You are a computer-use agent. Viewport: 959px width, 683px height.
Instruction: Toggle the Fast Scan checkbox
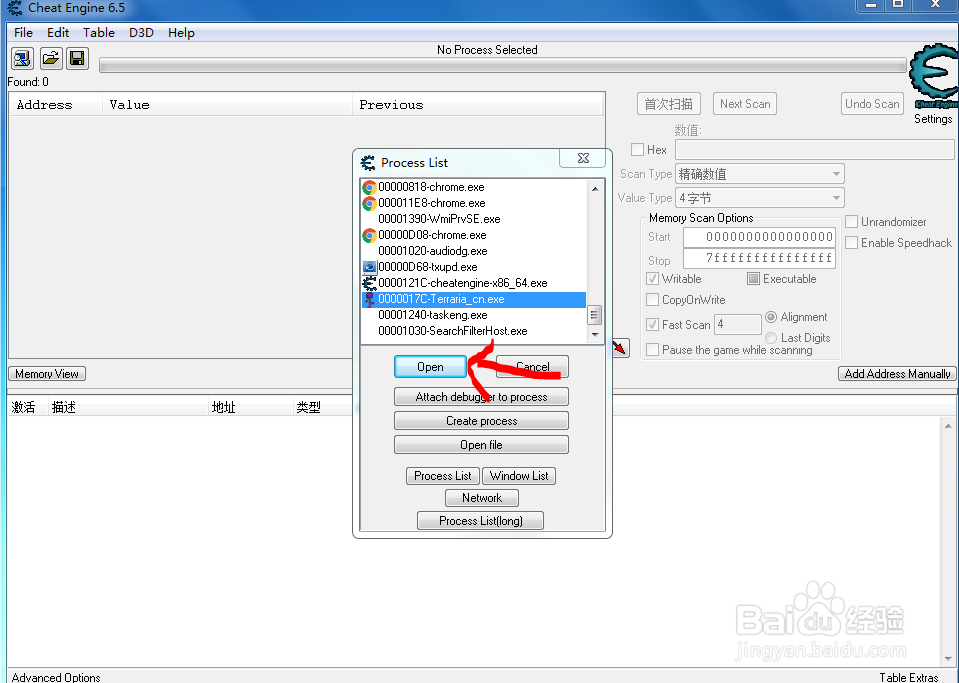pyautogui.click(x=653, y=325)
